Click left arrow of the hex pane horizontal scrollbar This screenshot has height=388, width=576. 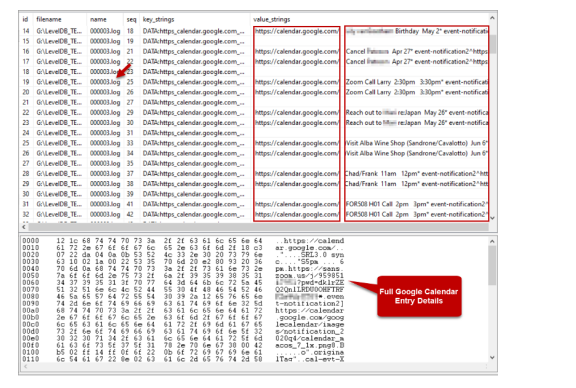click(x=25, y=366)
